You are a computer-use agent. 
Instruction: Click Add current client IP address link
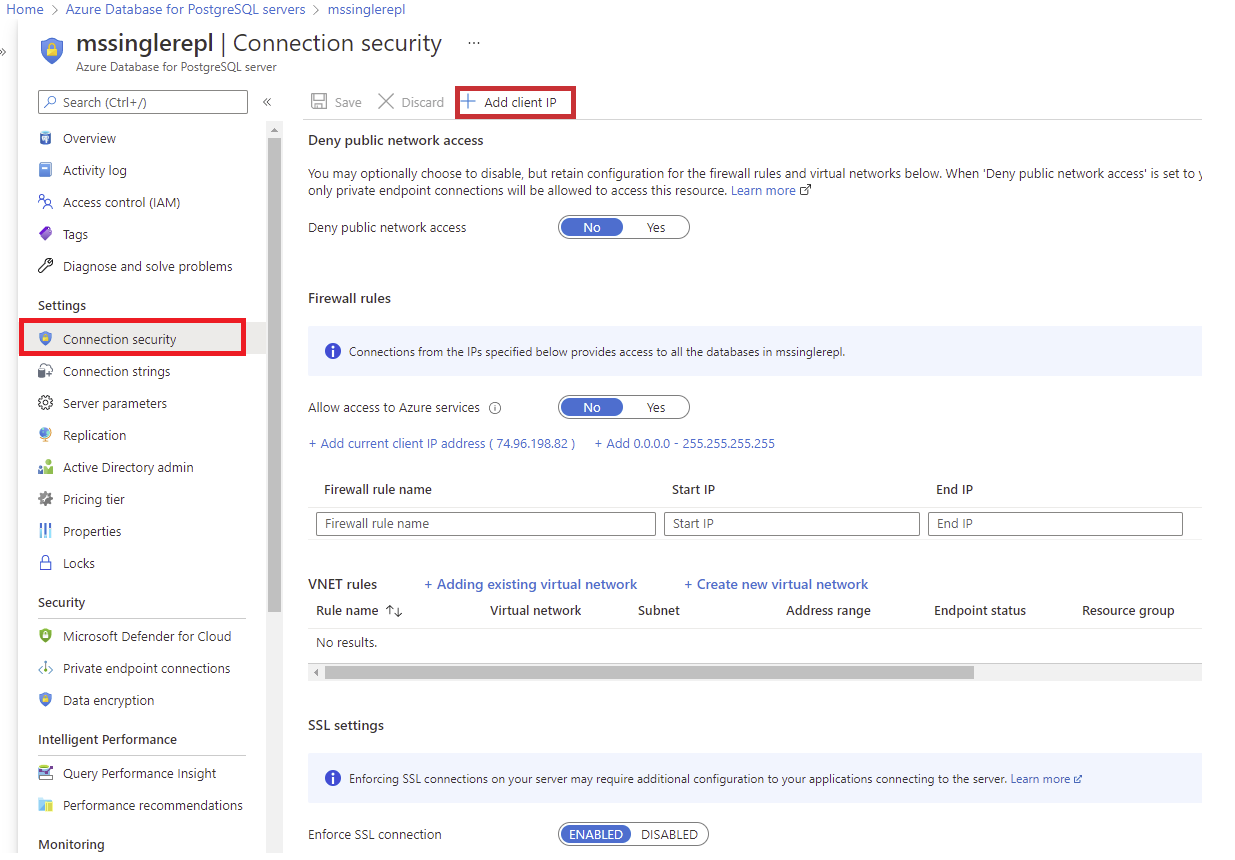442,443
